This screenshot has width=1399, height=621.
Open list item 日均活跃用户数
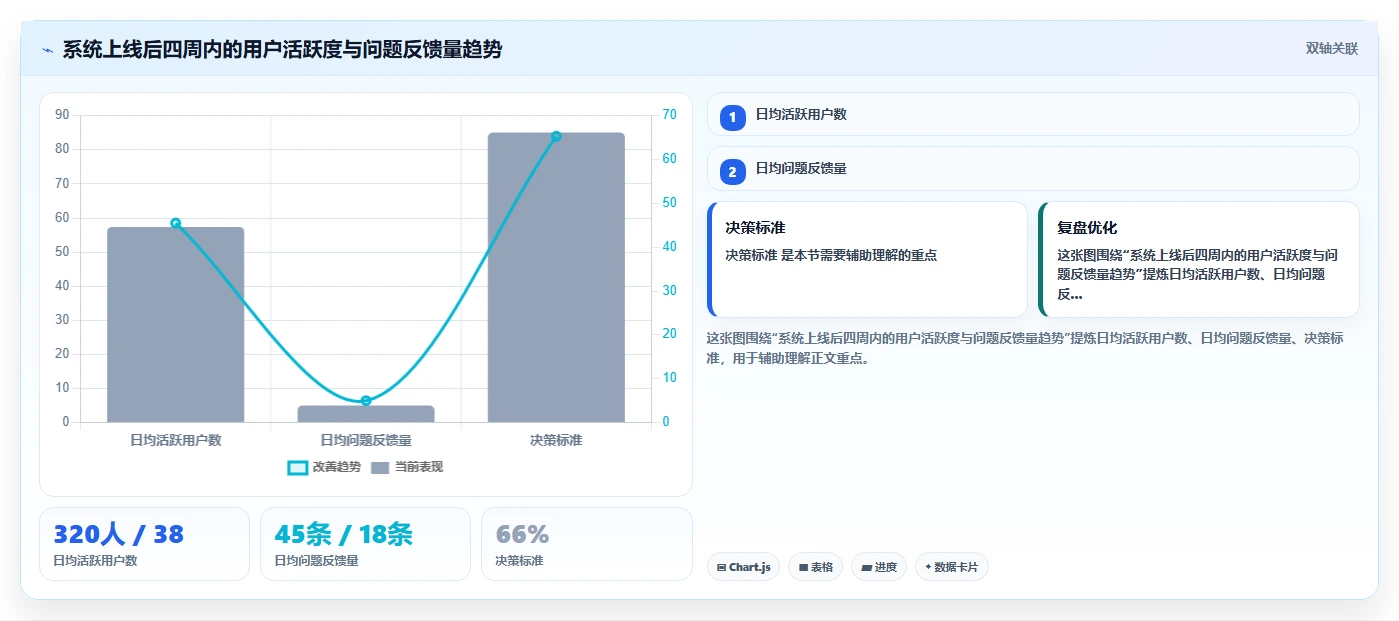tap(1033, 114)
